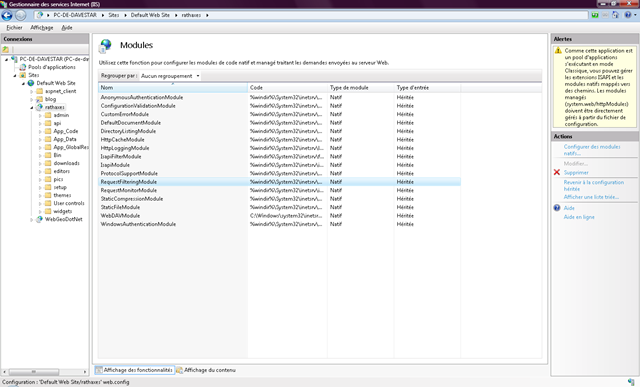The height and width of the screenshot is (387, 640).
Task: Click the WebGeoDotNet application icon
Action: (40, 219)
